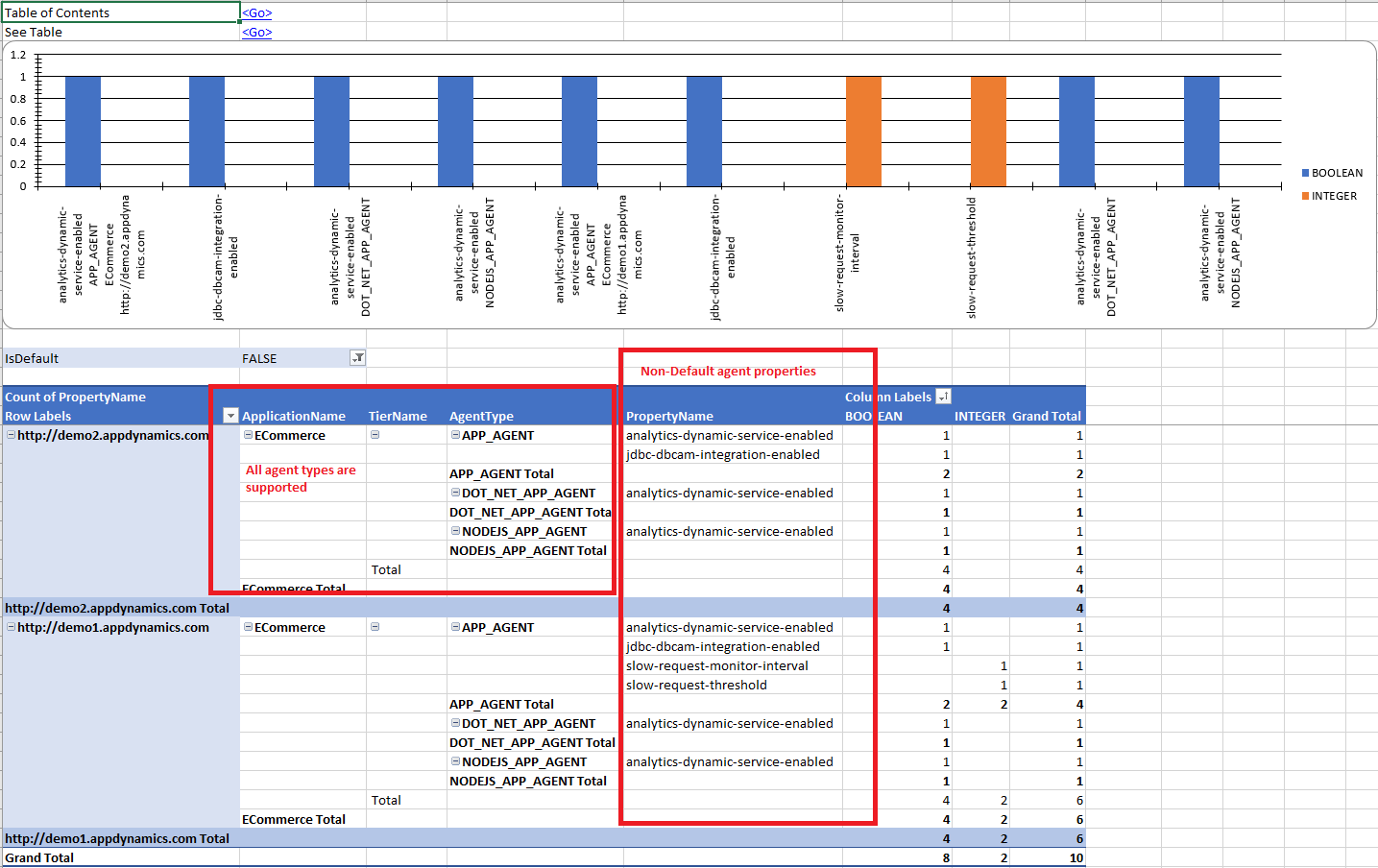The width and height of the screenshot is (1378, 868).
Task: Follow the Go link beside See Table
Action: pyautogui.click(x=256, y=32)
